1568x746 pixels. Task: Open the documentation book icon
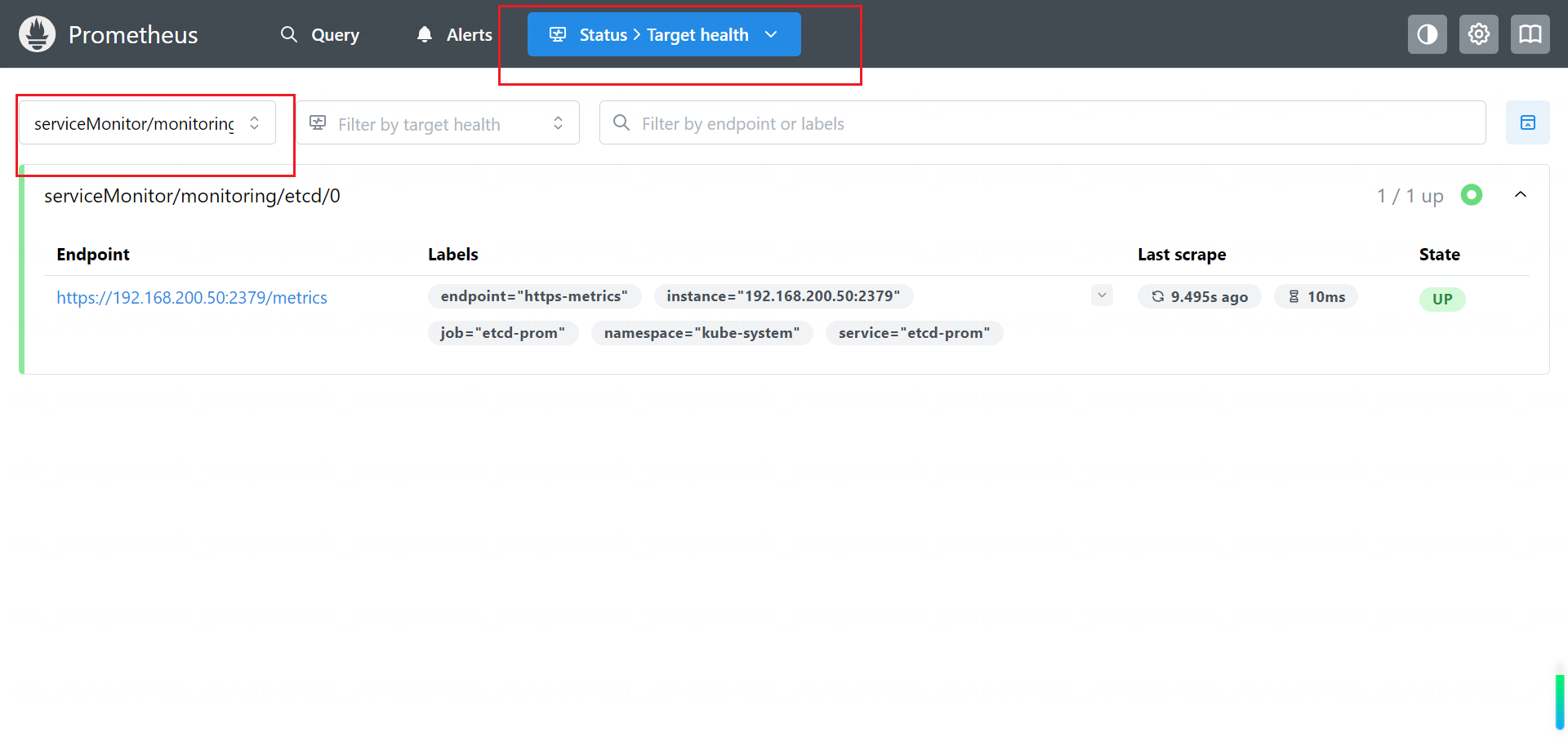(1530, 34)
